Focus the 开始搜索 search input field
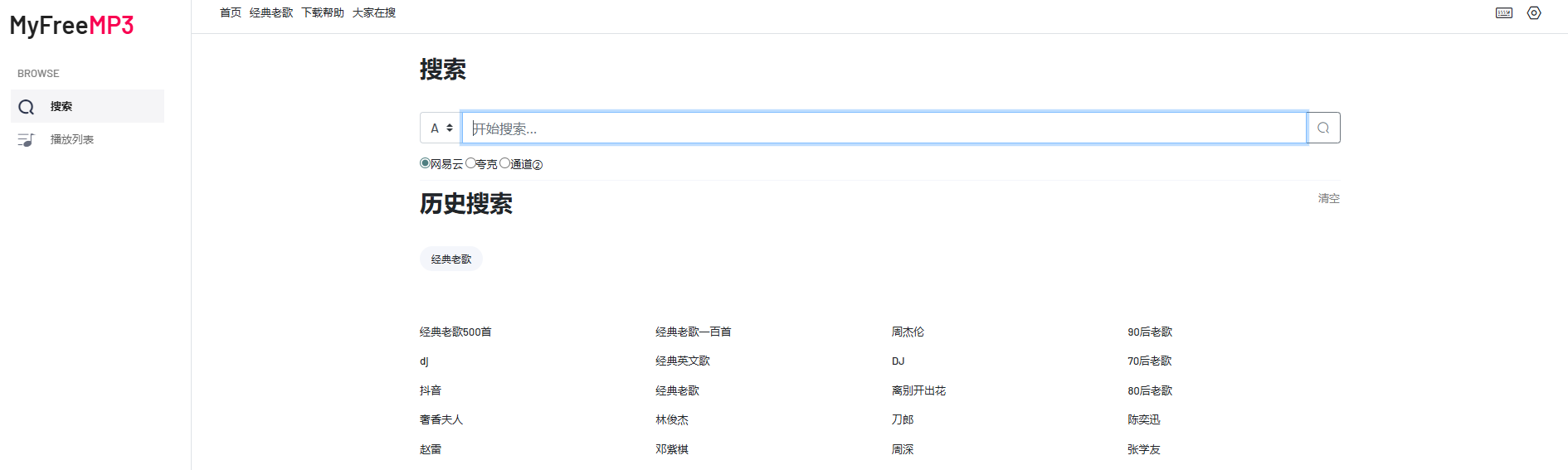This screenshot has height=470, width=1568. [x=884, y=128]
